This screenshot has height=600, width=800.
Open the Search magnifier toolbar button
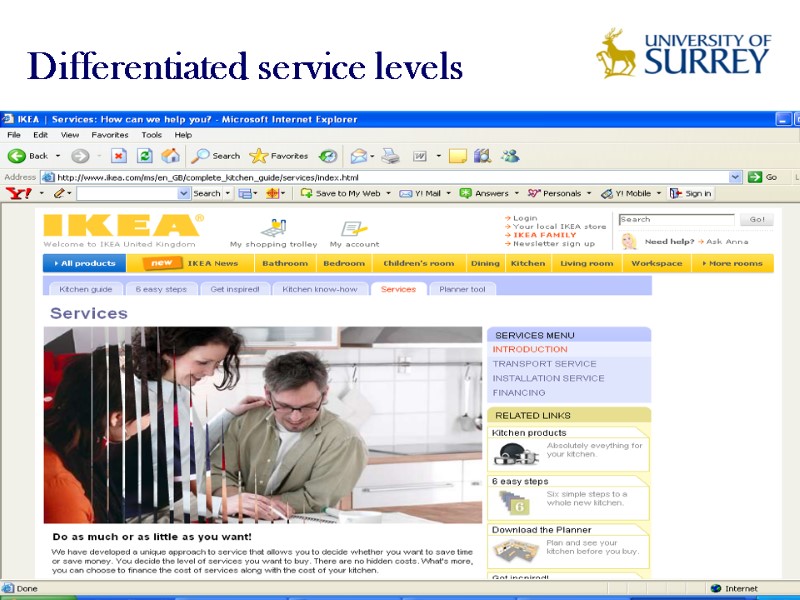[x=215, y=156]
